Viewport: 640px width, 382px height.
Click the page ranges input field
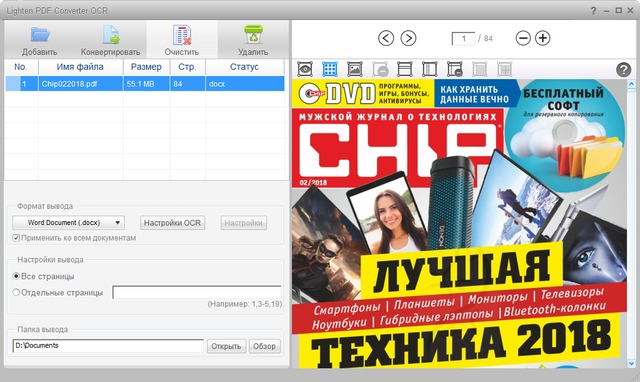click(197, 292)
